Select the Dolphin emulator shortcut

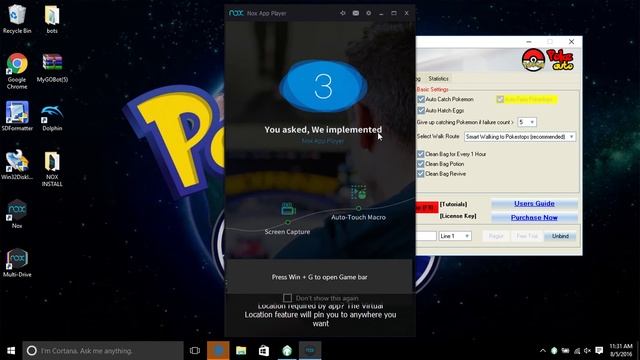[x=52, y=117]
